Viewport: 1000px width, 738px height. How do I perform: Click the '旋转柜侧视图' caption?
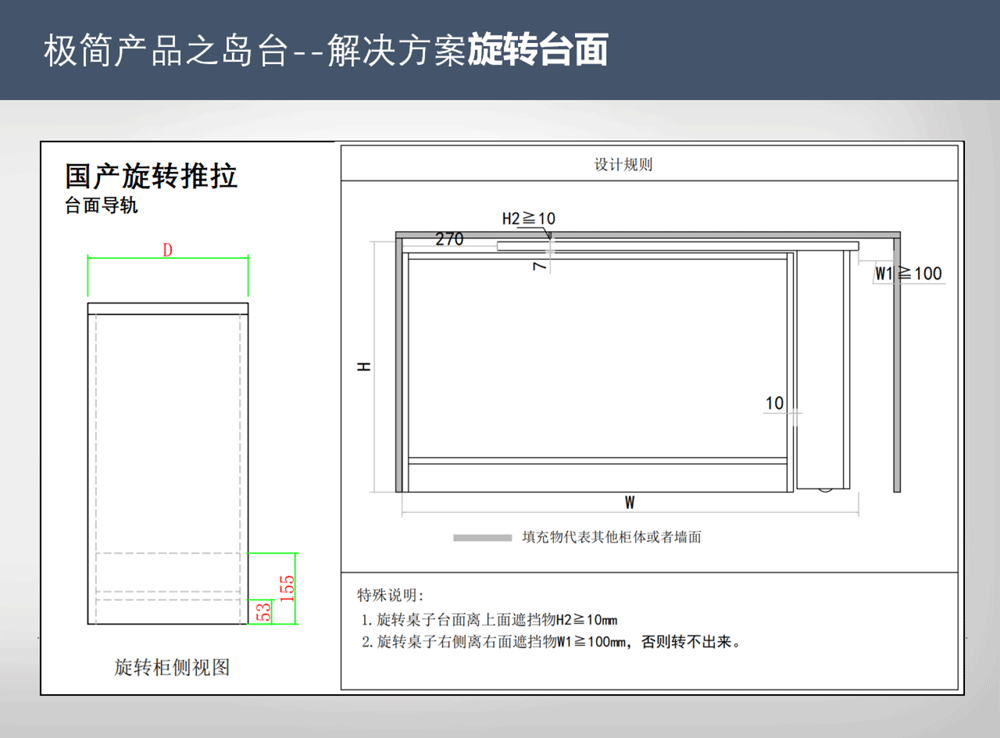click(x=172, y=667)
